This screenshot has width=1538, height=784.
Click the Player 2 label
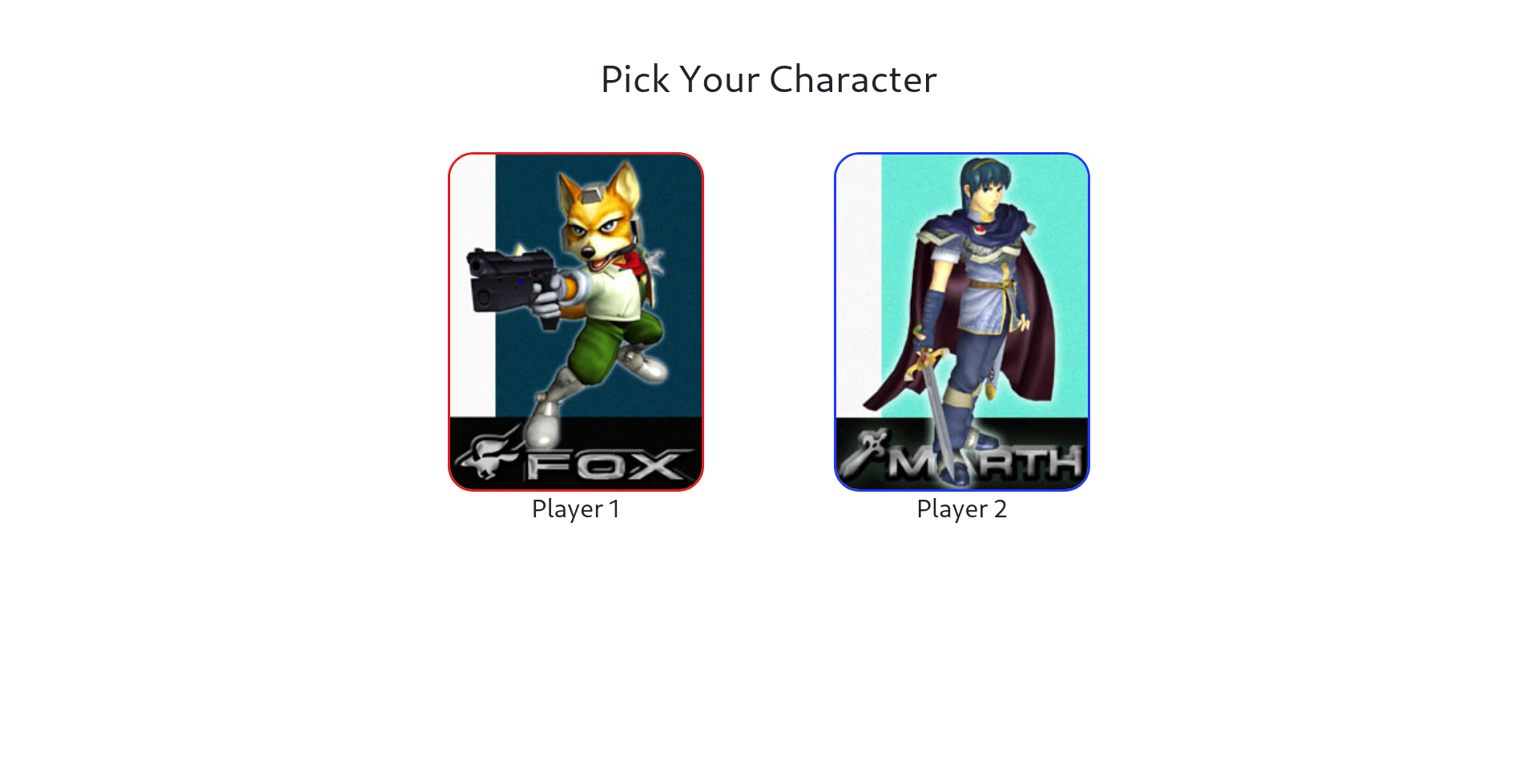(962, 509)
